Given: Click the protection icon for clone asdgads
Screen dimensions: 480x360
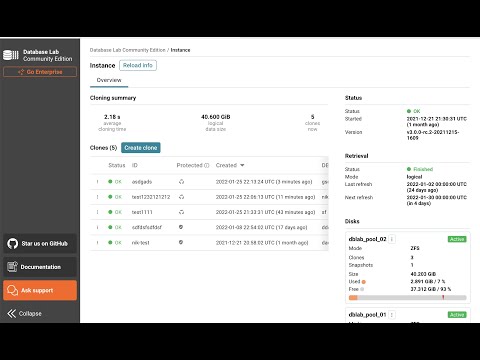Looking at the screenshot, I should coord(181,182).
